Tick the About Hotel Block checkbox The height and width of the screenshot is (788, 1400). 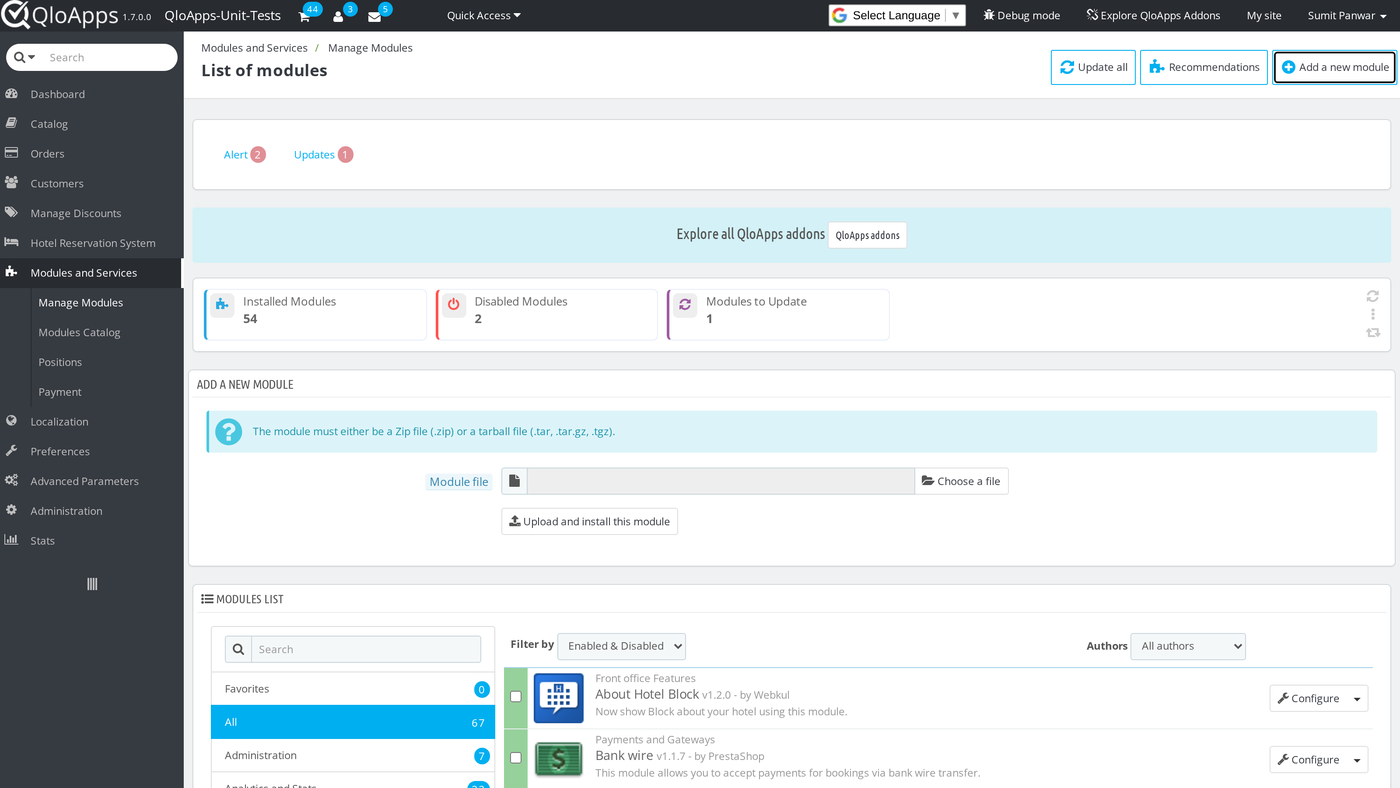516,697
